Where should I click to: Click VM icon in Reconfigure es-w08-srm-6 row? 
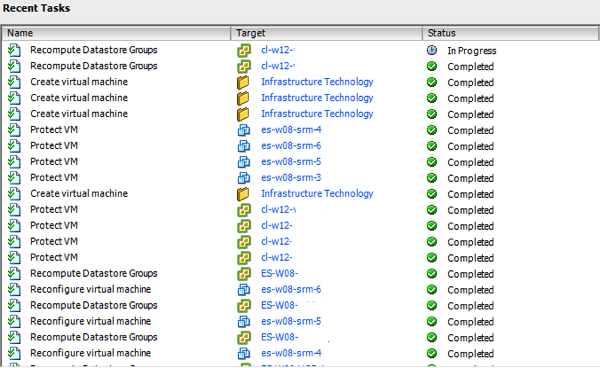[244, 290]
